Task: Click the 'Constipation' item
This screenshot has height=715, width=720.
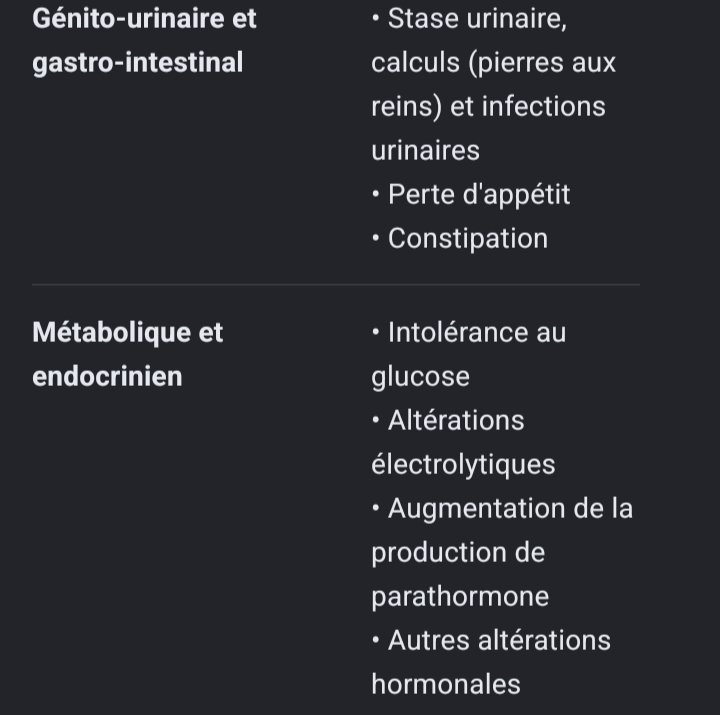Action: (x=468, y=239)
